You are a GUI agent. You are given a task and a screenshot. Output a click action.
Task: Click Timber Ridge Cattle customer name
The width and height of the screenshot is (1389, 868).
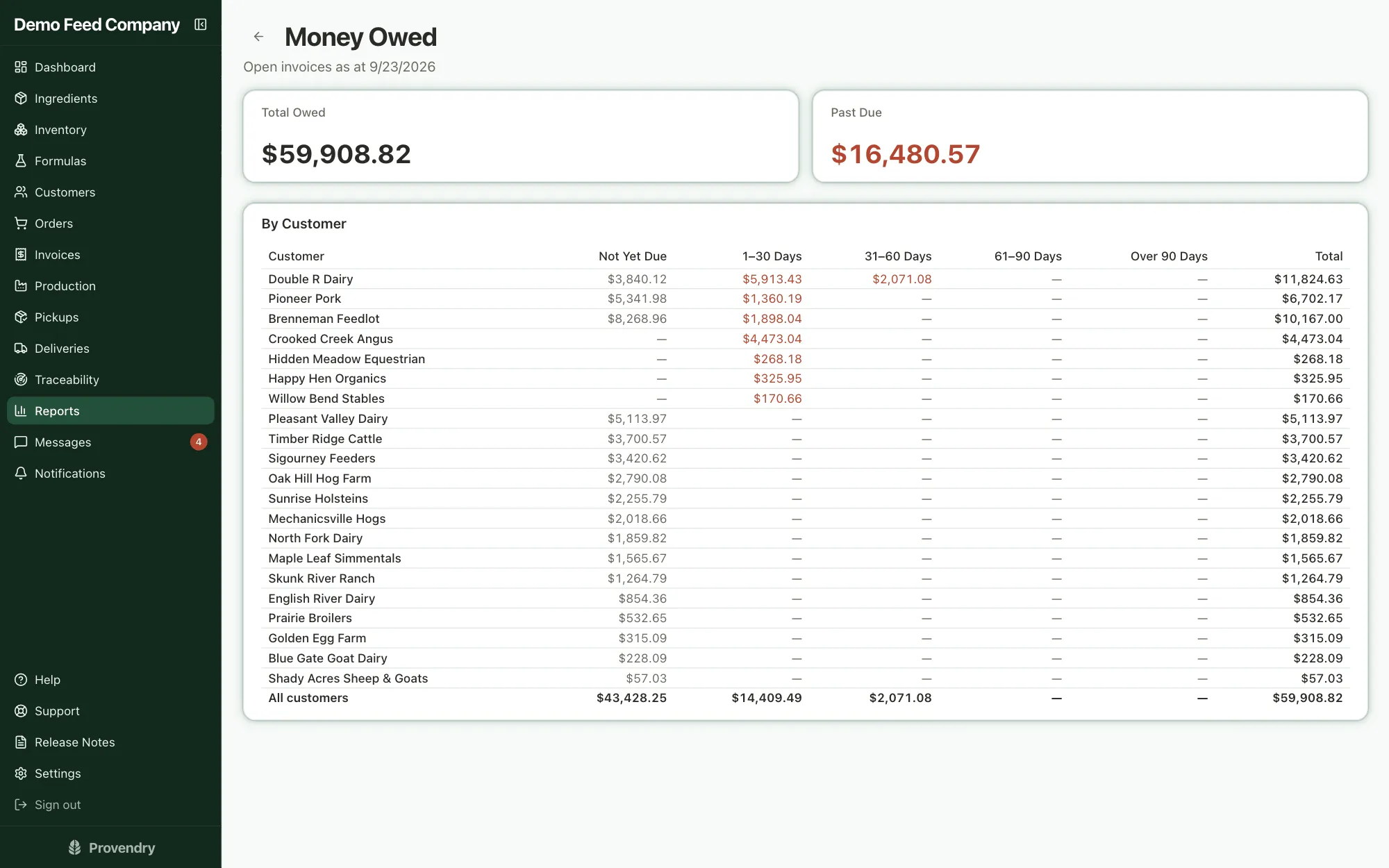[325, 439]
